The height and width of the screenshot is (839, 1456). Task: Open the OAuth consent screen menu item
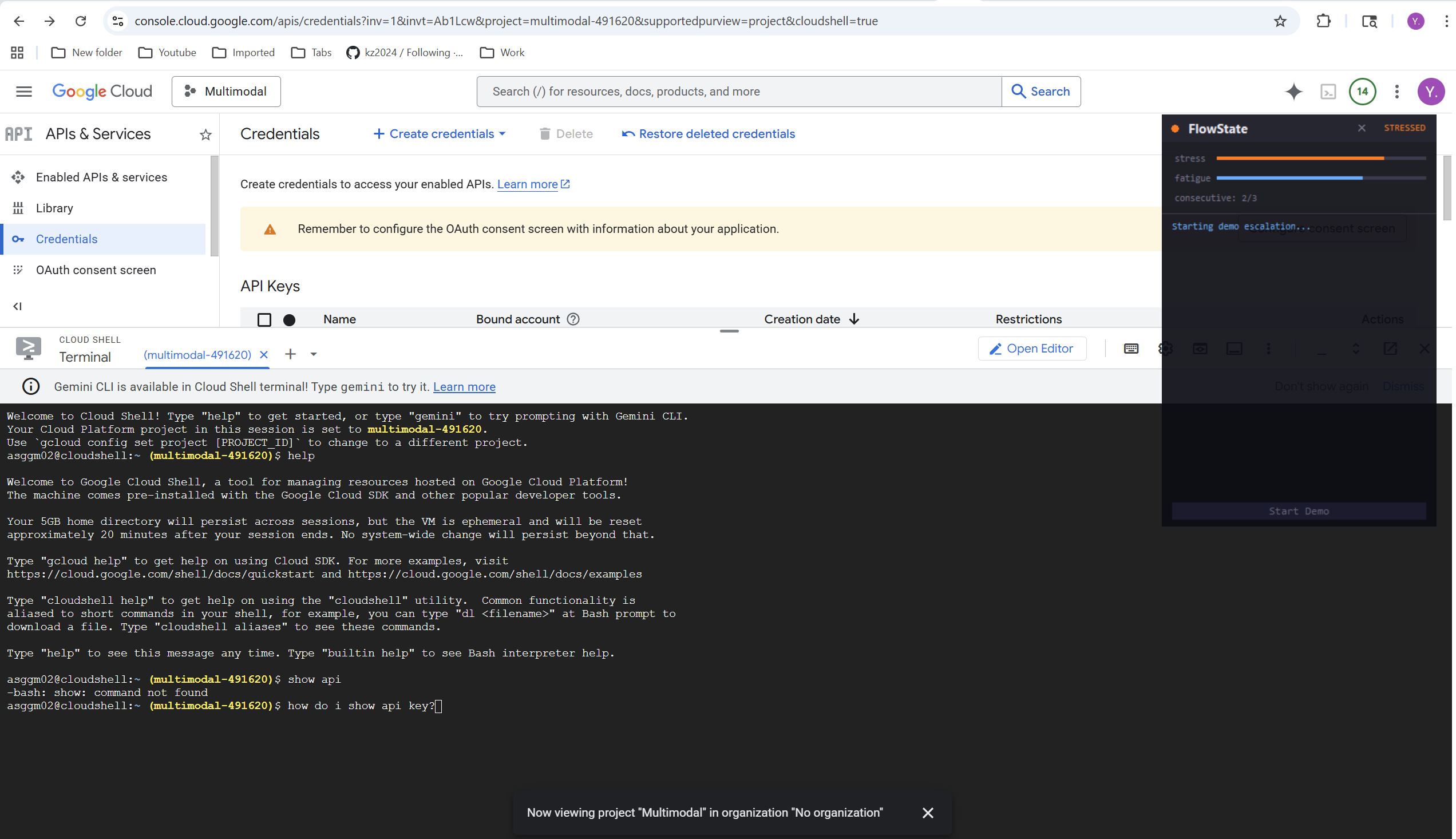click(x=96, y=270)
